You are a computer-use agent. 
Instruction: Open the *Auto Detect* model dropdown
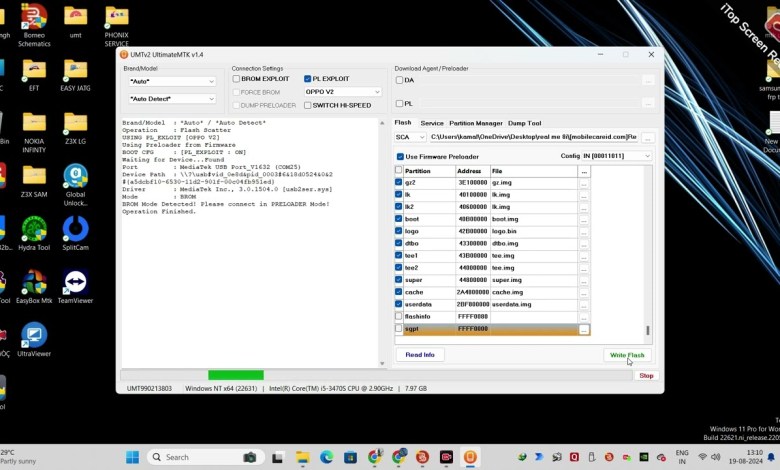tap(171, 99)
